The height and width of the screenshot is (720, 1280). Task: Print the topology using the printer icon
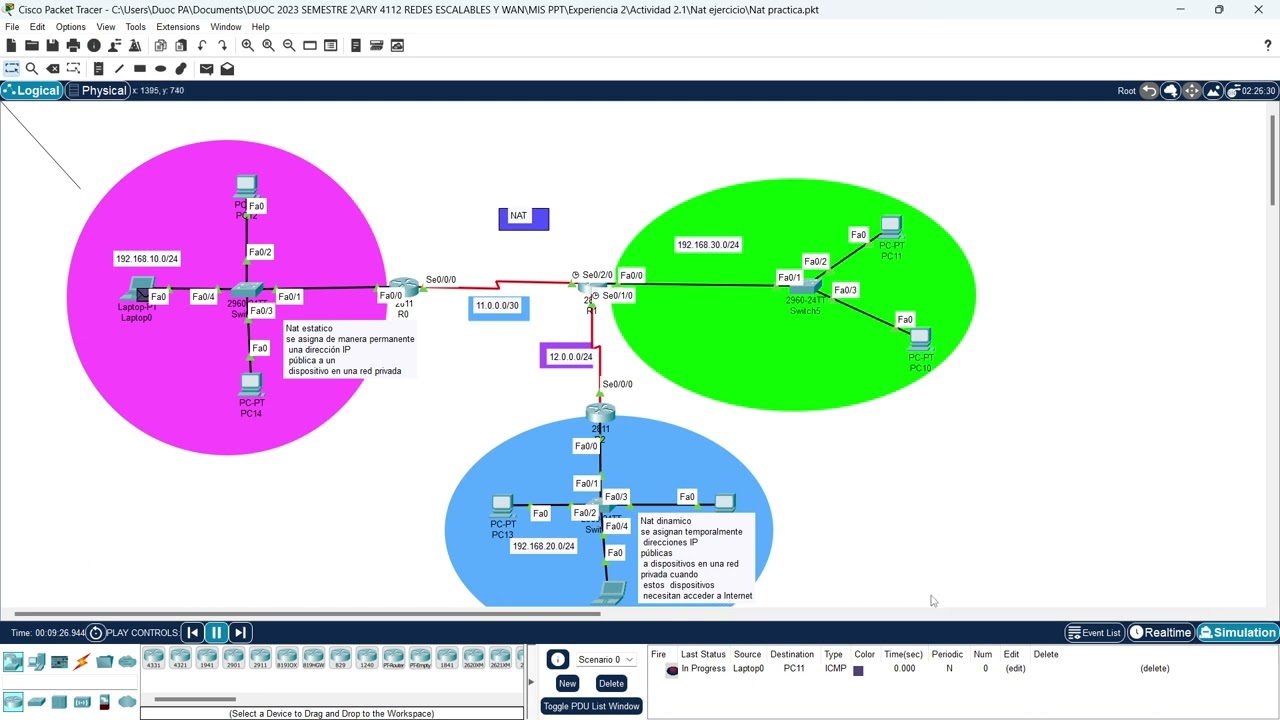point(73,45)
